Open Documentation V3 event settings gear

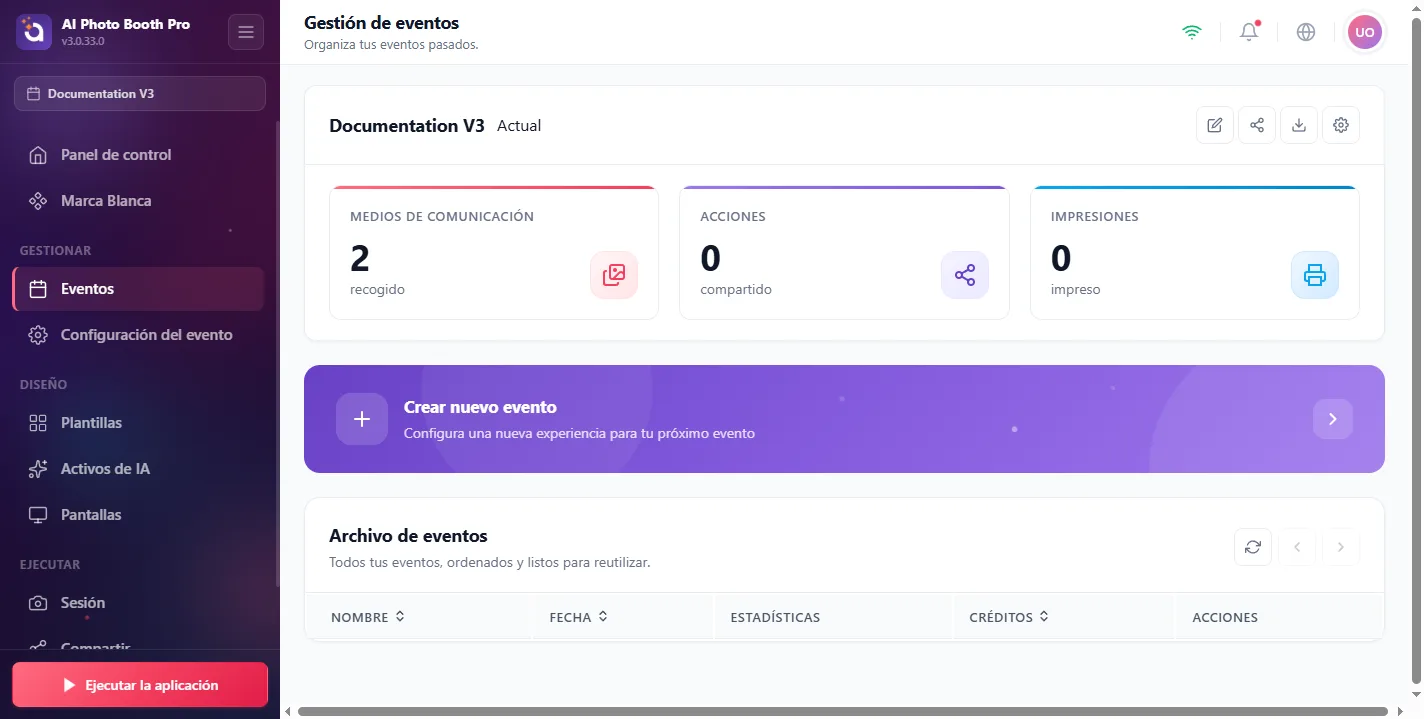pyautogui.click(x=1341, y=125)
